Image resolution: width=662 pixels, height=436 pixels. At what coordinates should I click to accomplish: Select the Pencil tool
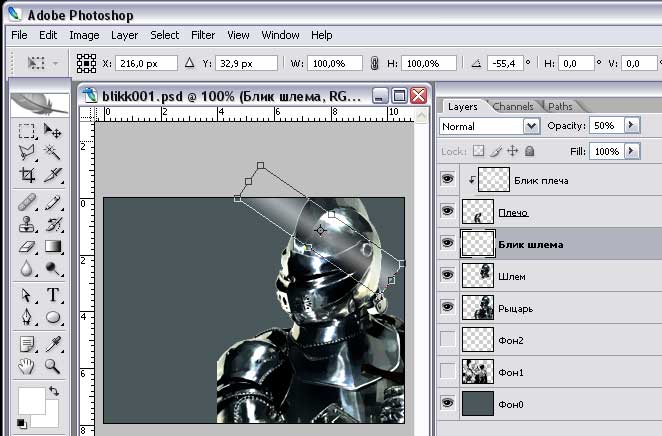(53, 202)
